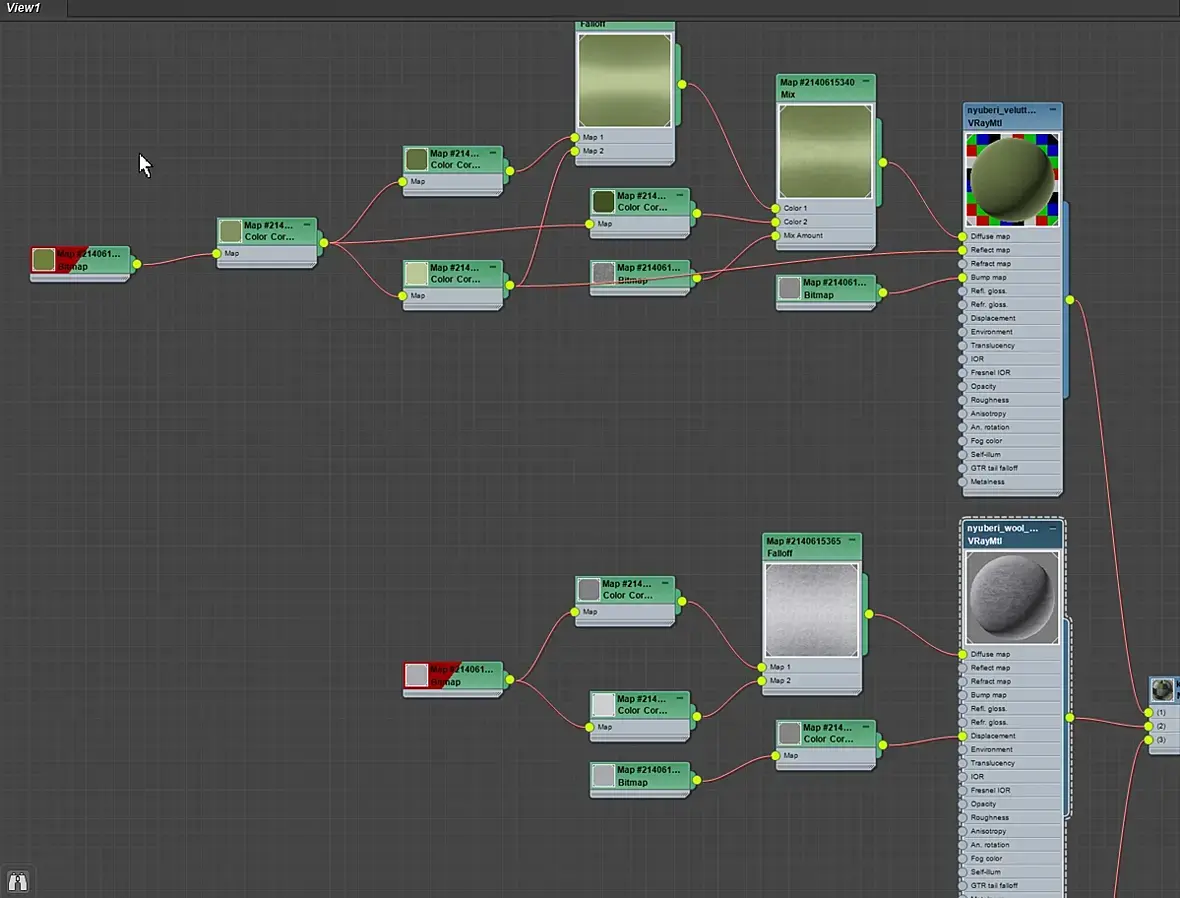1180x898 pixels.
Task: Click nyuberi_velutt Self-illum socket
Action: pyautogui.click(x=963, y=455)
